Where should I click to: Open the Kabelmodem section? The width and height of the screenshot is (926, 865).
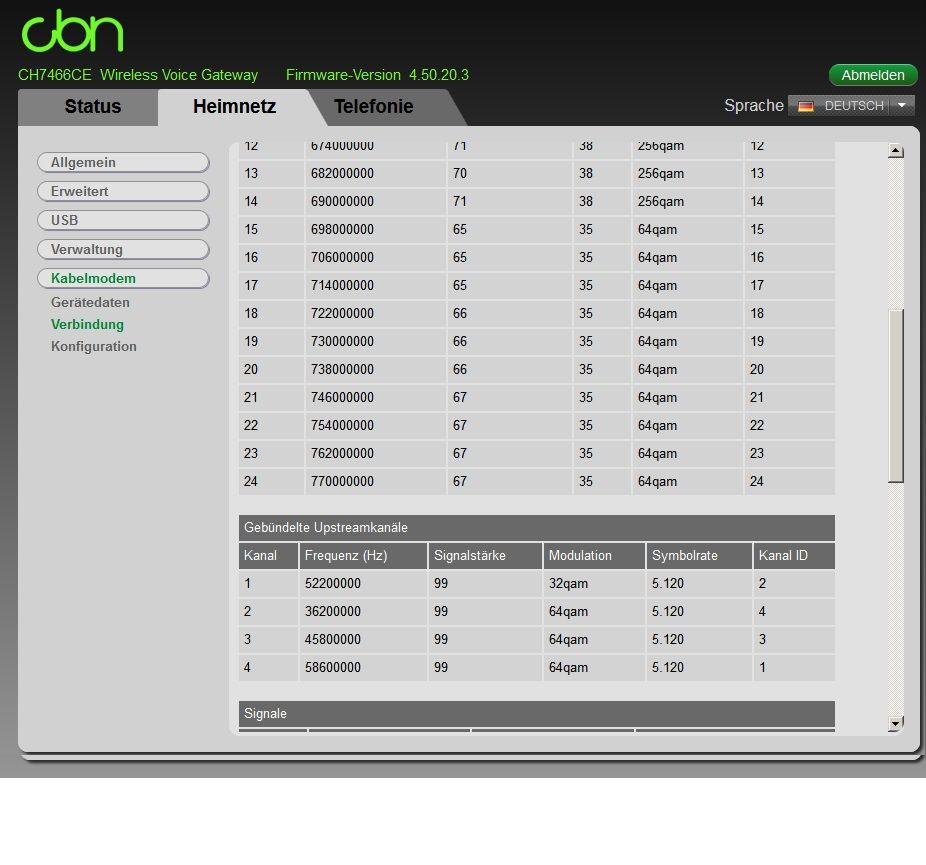click(x=123, y=278)
